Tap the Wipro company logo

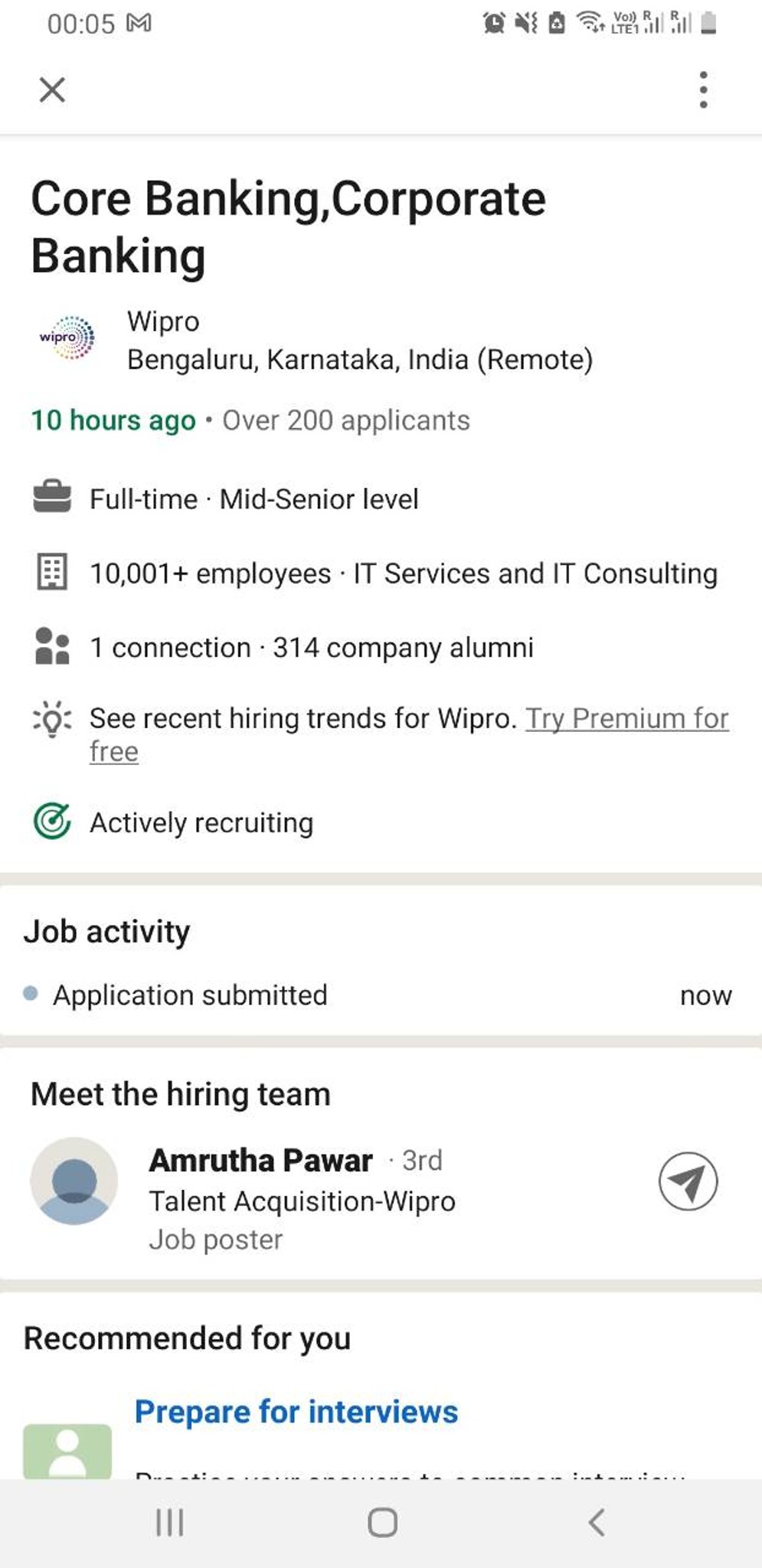tap(67, 337)
